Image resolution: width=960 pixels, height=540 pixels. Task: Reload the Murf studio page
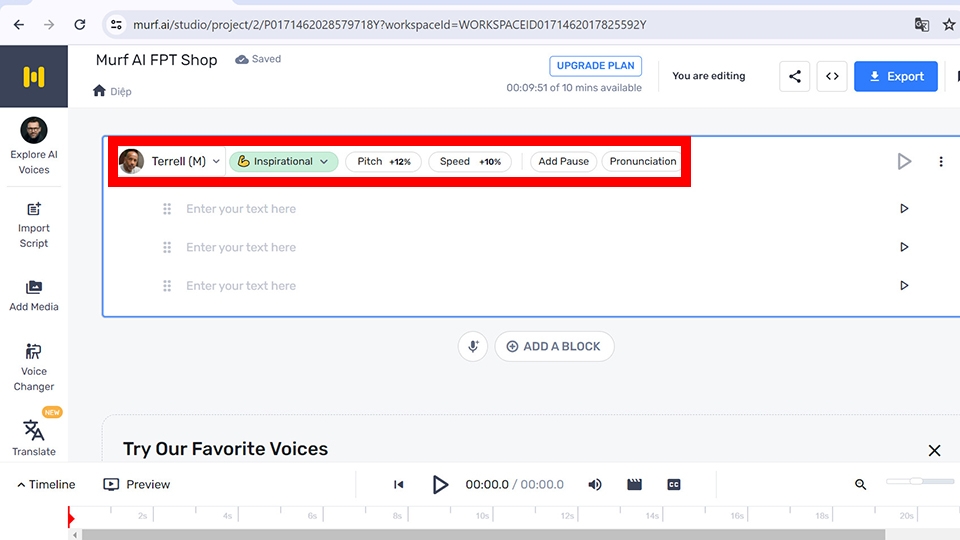pos(80,24)
